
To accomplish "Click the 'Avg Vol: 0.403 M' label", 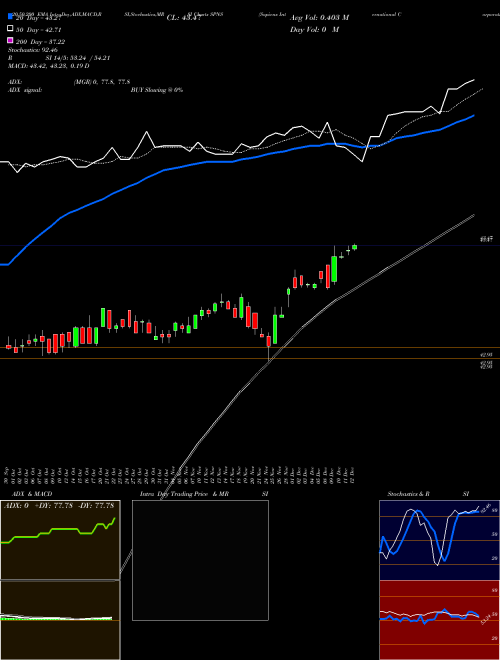I will tap(319, 18).
